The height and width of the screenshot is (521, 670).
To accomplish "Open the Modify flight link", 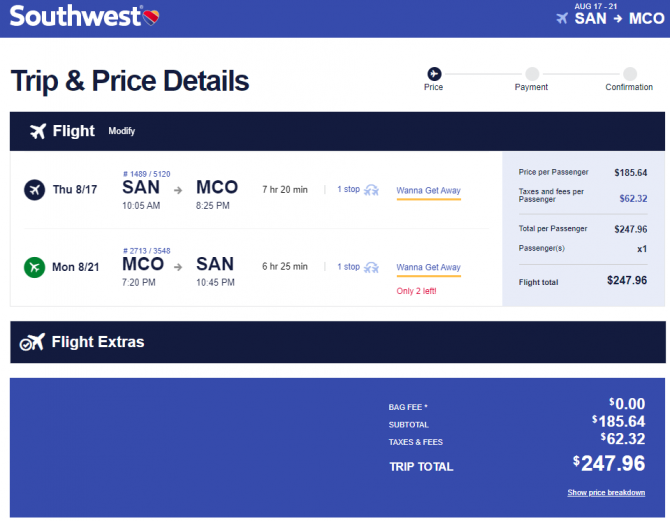I will [121, 131].
